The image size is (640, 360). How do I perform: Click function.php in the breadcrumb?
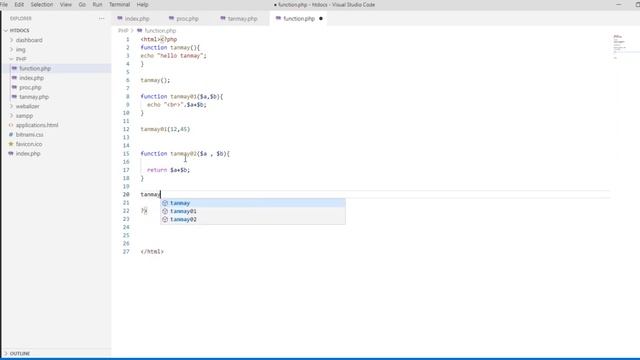click(x=160, y=31)
